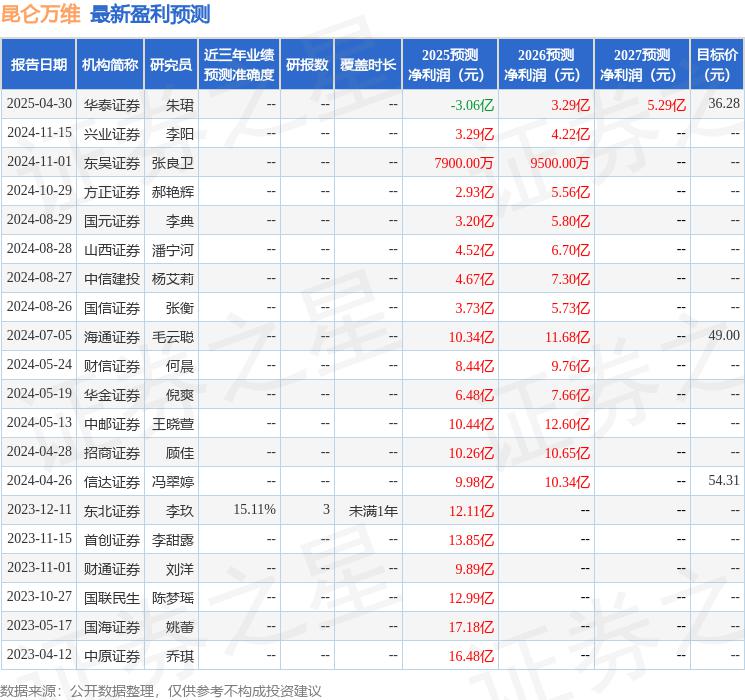The height and width of the screenshot is (700, 745).
Task: Click the 报告日期 column header
Action: (x=38, y=65)
